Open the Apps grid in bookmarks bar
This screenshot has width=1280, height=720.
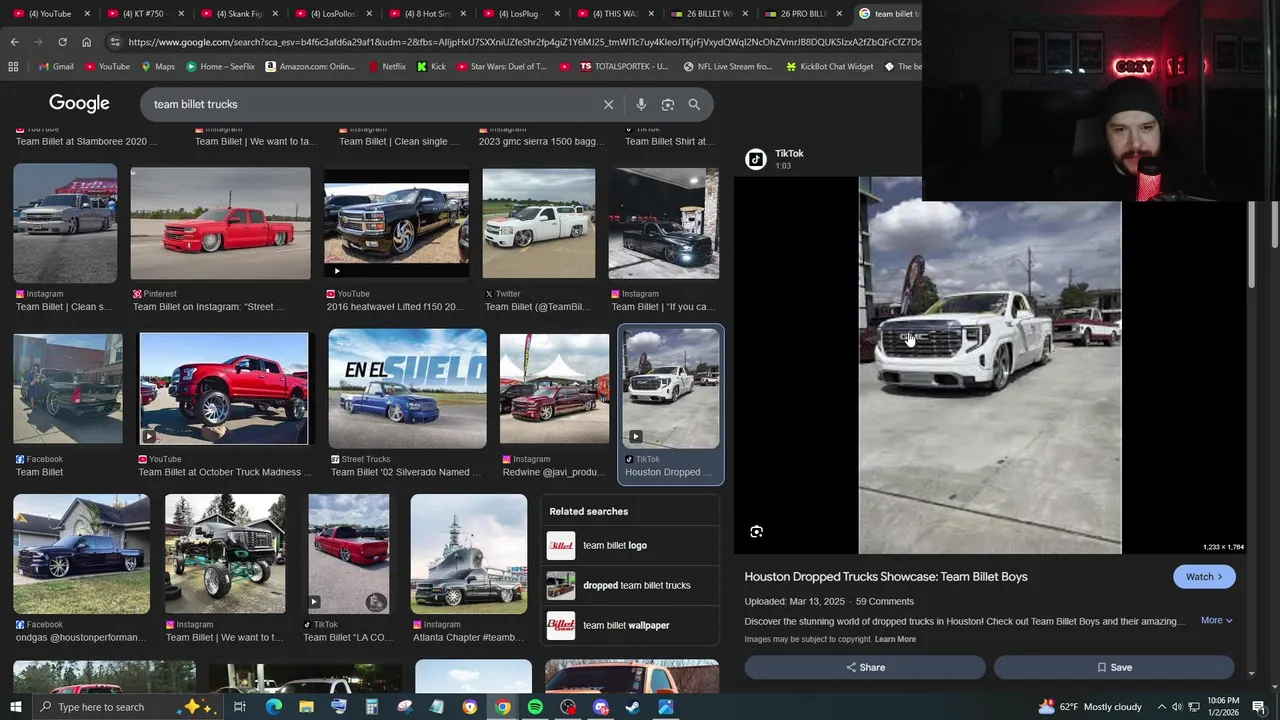coord(13,67)
